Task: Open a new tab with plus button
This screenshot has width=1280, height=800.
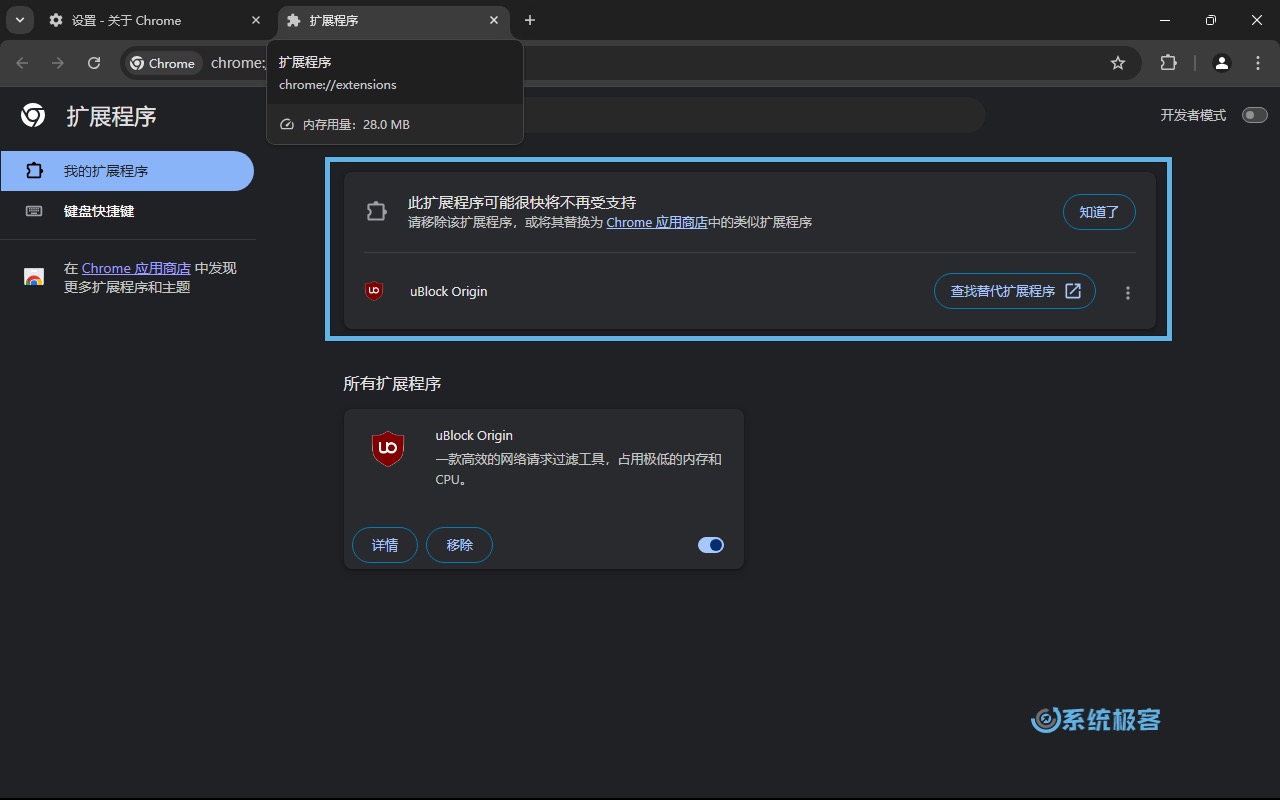Action: pyautogui.click(x=530, y=20)
